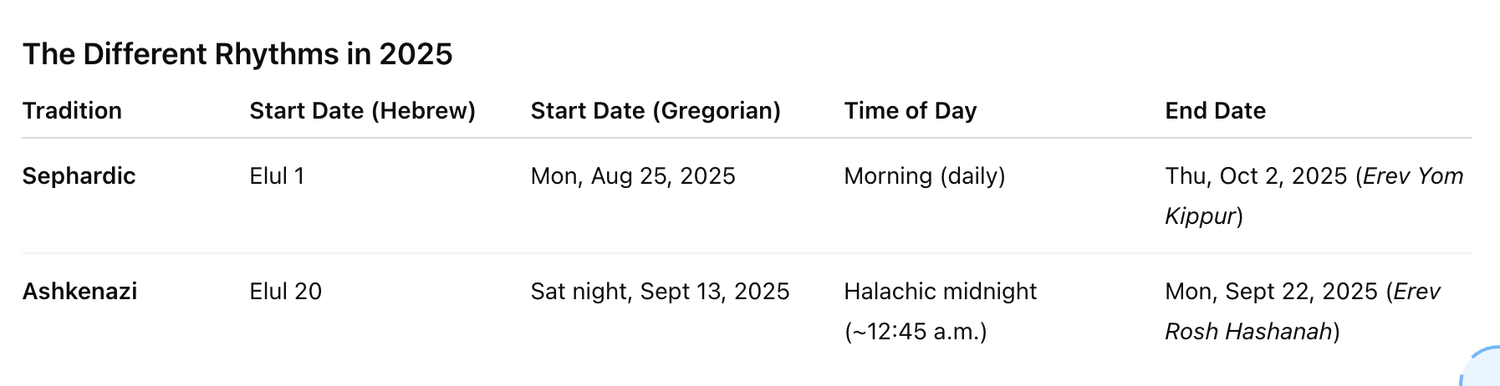Click the italic Kippur text
This screenshot has width=1500, height=386.
point(1200,217)
